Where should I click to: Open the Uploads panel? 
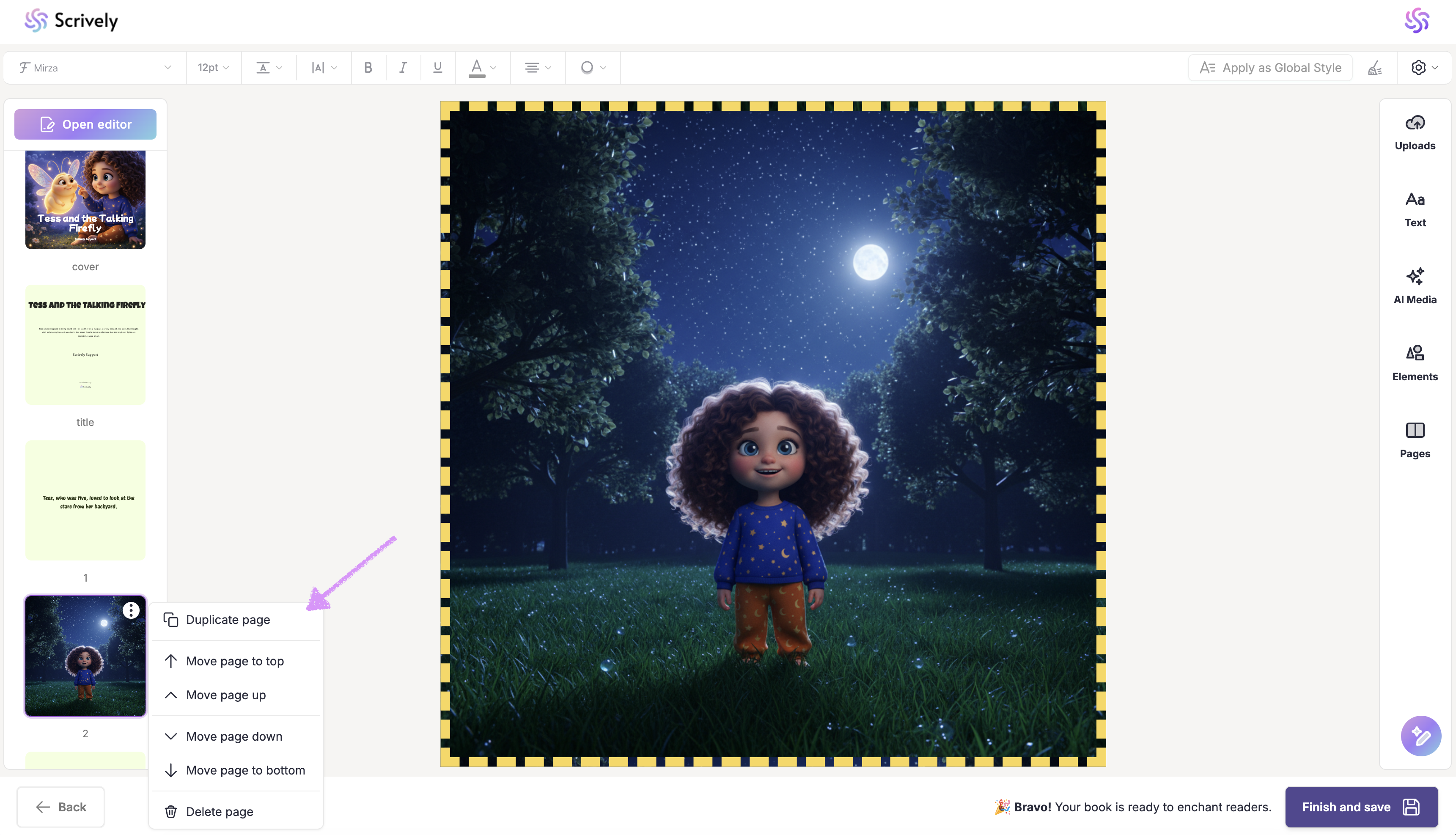coord(1414,132)
